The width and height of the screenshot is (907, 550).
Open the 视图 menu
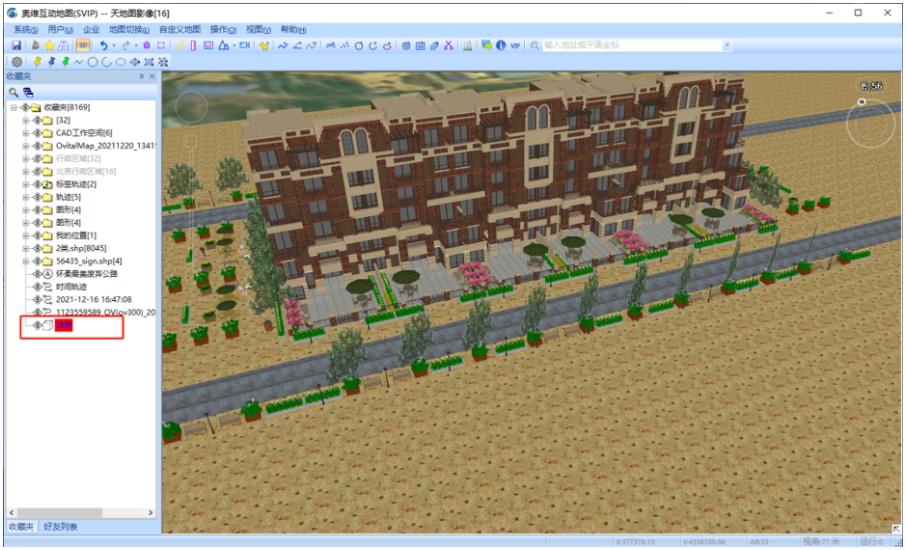click(259, 29)
